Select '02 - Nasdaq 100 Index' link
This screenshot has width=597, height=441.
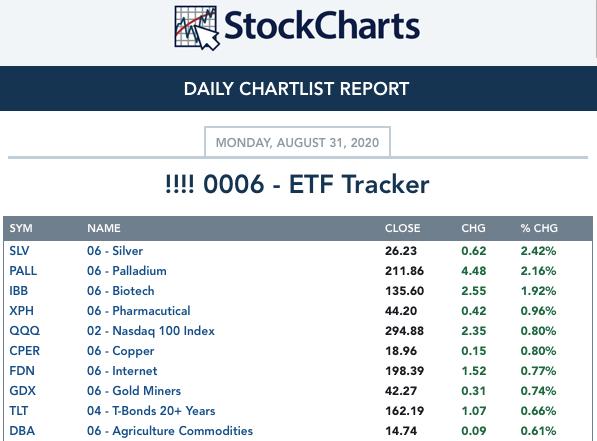point(151,331)
